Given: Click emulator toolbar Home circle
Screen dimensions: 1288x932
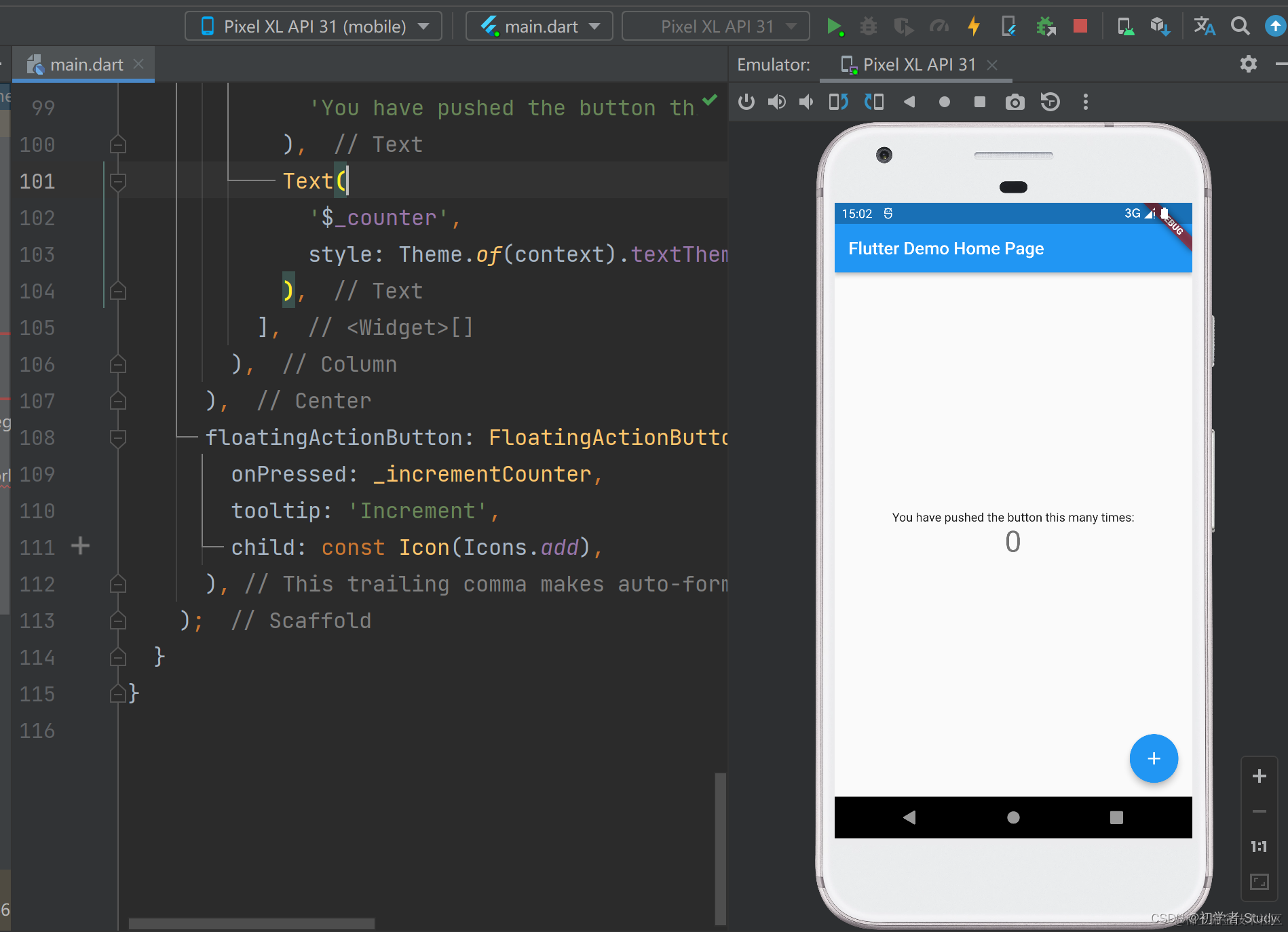Looking at the screenshot, I should pyautogui.click(x=945, y=102).
